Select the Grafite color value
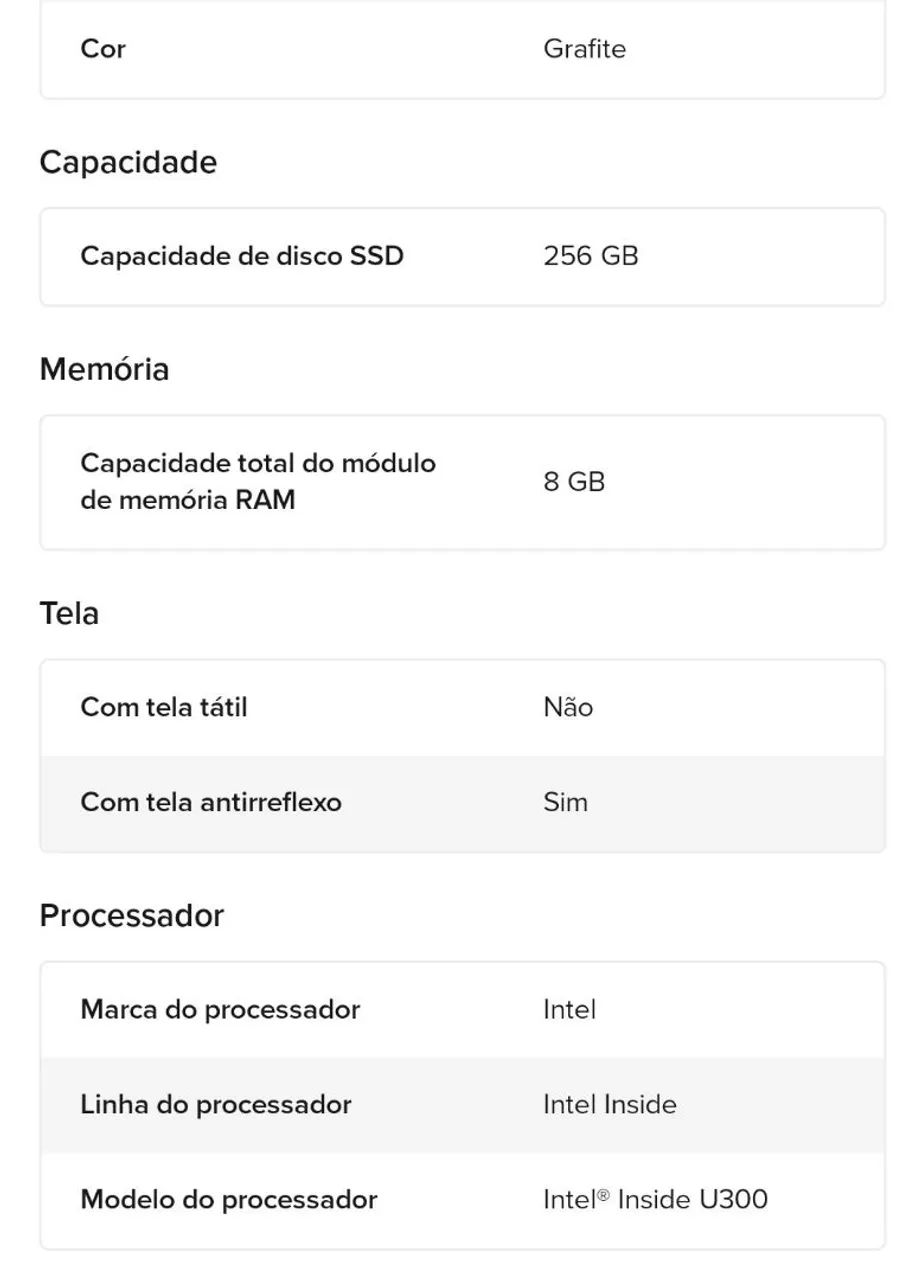This screenshot has height=1280, width=924. point(584,49)
